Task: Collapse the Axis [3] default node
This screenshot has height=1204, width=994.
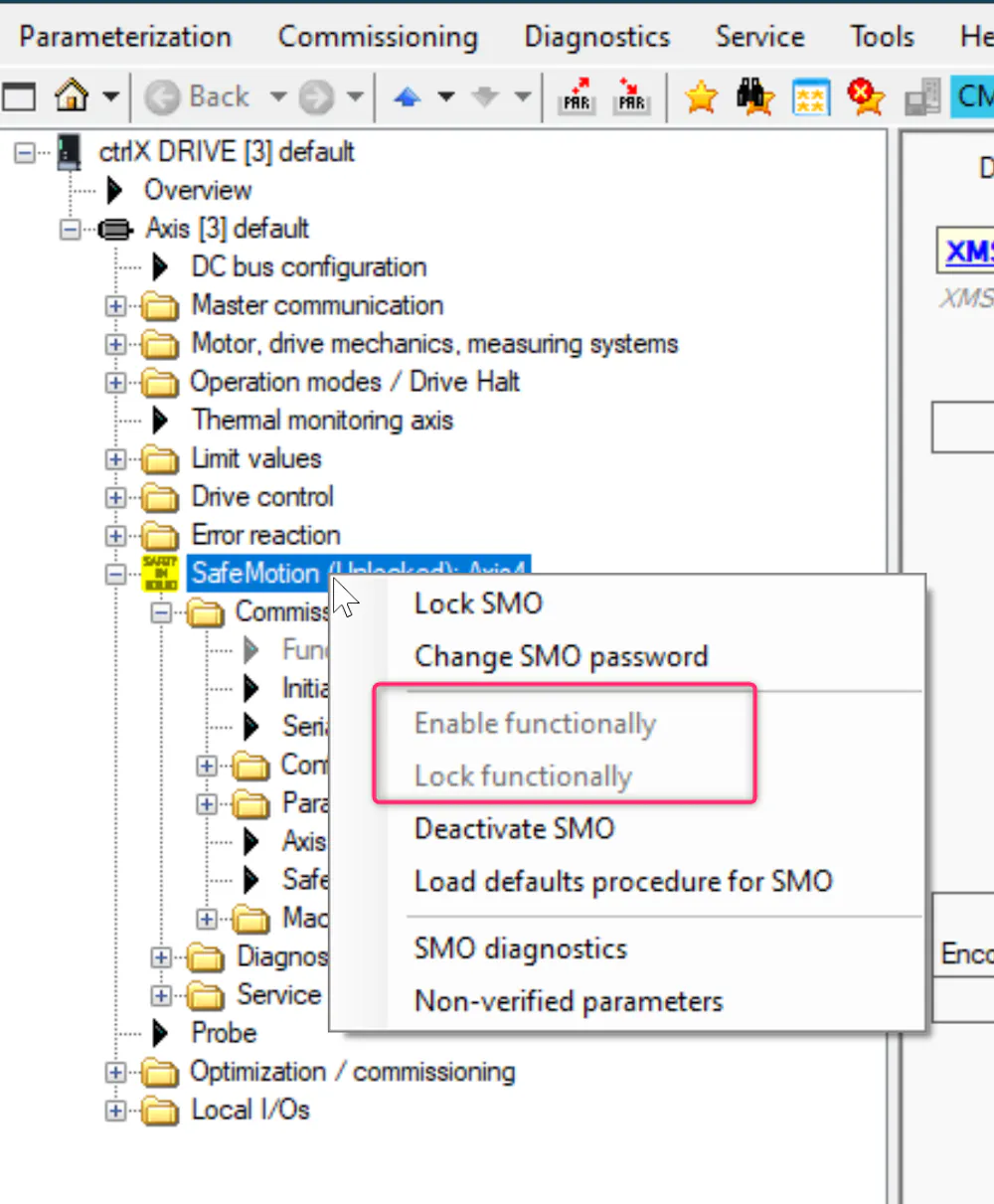Action: [x=69, y=230]
